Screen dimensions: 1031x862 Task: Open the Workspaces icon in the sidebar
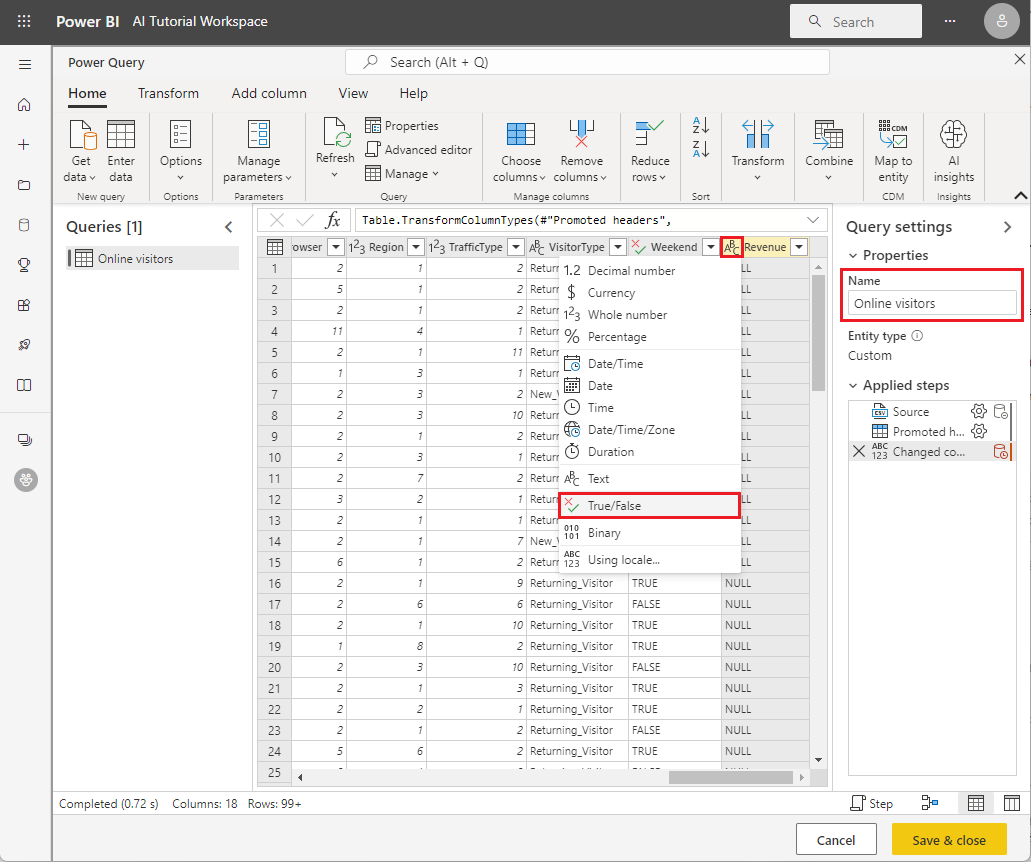click(x=25, y=440)
